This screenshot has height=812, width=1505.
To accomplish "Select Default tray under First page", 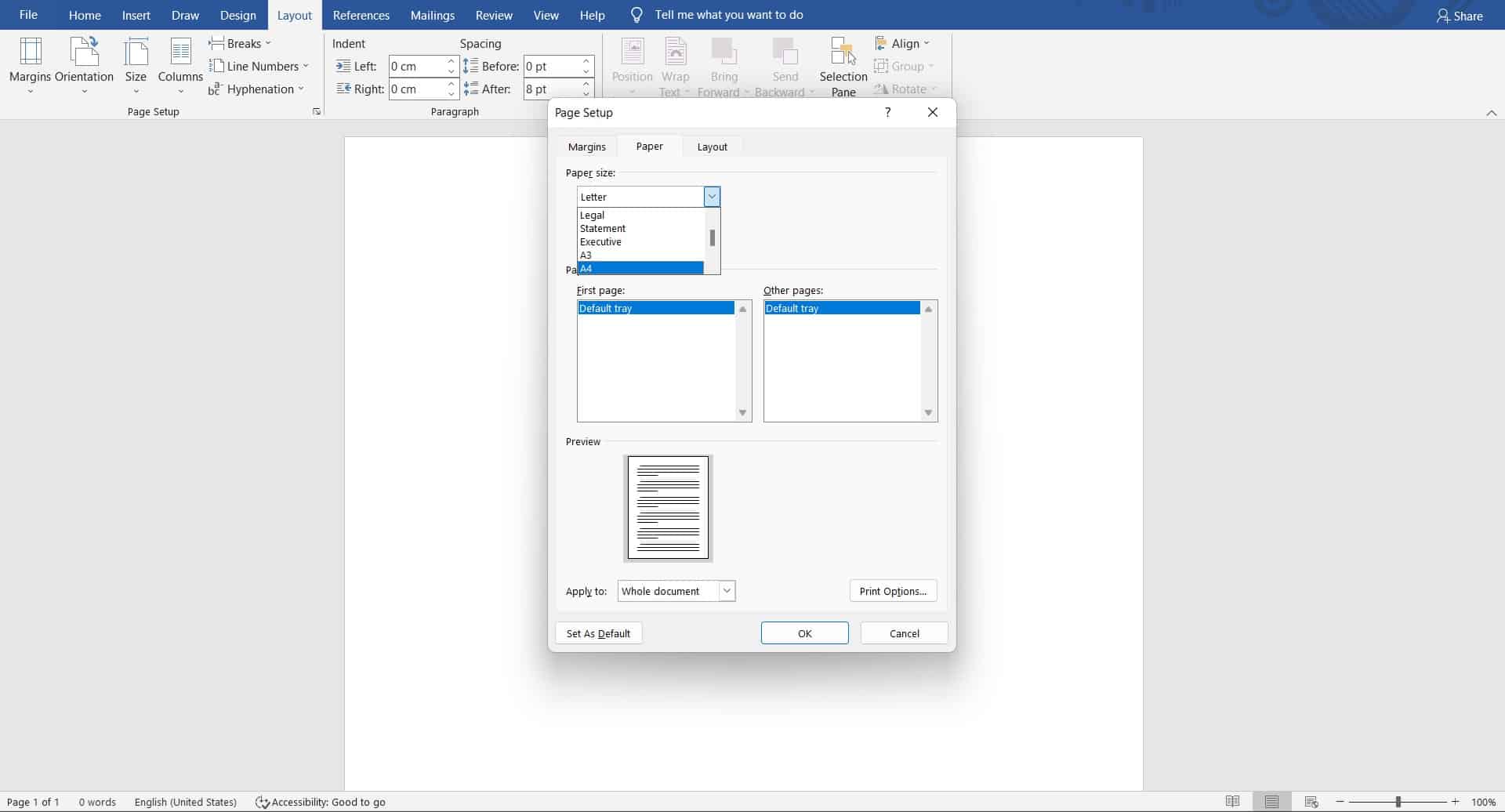I will point(655,308).
